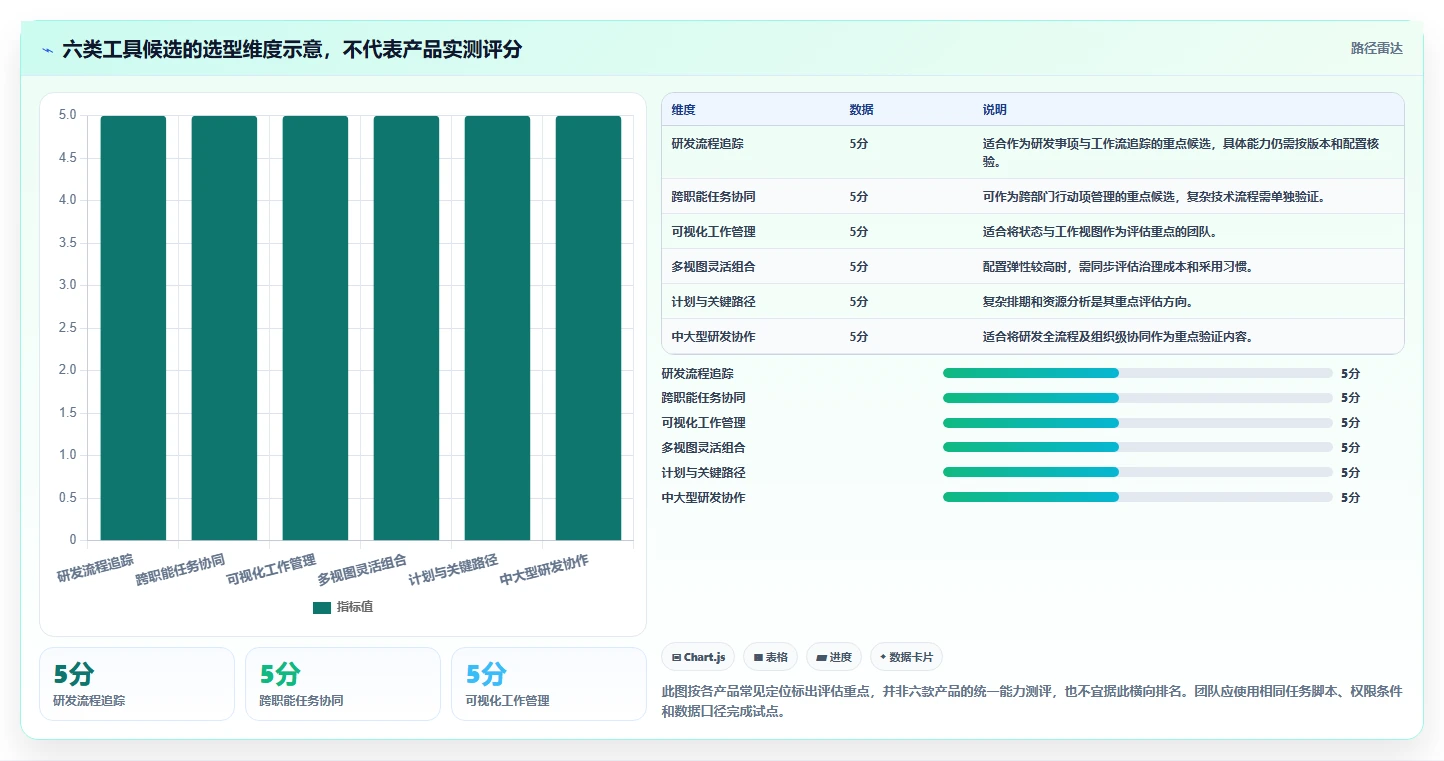Select the 表格 tag chip
Image resolution: width=1444 pixels, height=761 pixels.
tap(770, 657)
